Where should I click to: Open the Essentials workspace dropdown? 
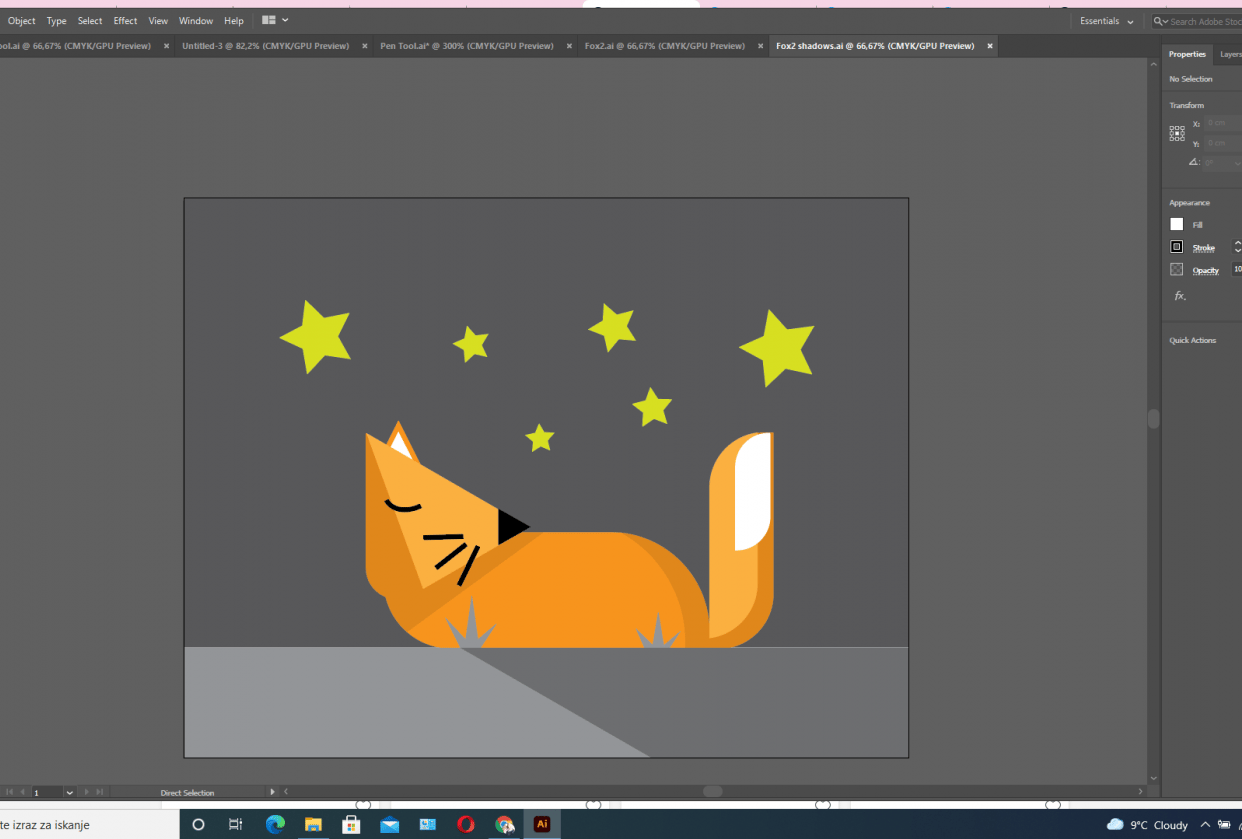click(1106, 20)
